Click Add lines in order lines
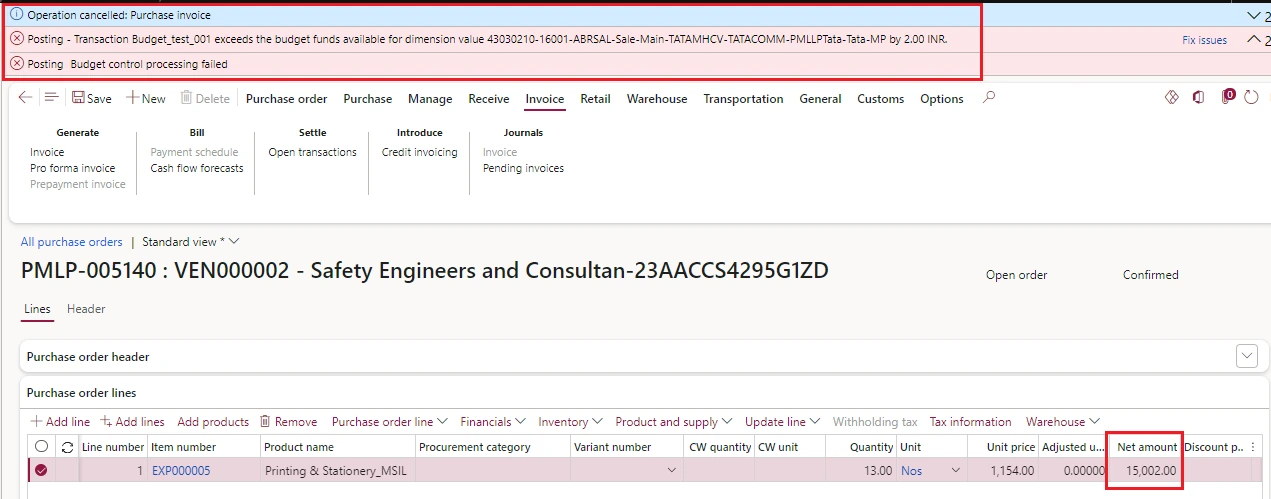The image size is (1271, 499). tap(132, 422)
